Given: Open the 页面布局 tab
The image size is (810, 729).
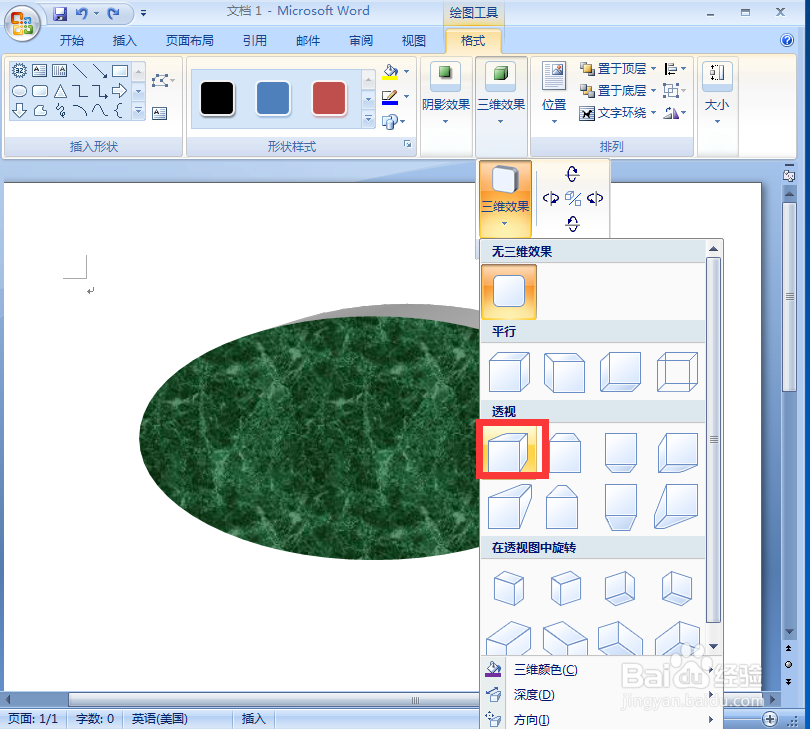Looking at the screenshot, I should pyautogui.click(x=190, y=41).
